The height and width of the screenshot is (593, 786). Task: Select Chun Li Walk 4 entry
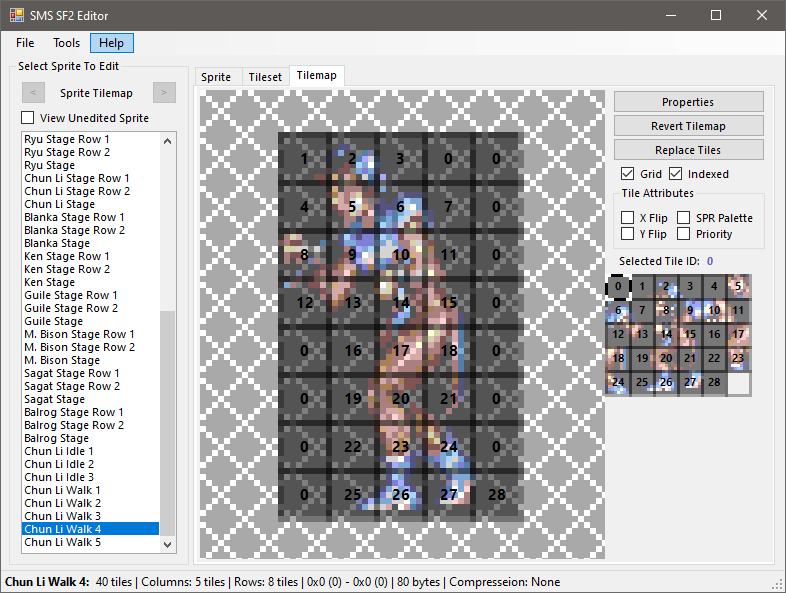[90, 529]
